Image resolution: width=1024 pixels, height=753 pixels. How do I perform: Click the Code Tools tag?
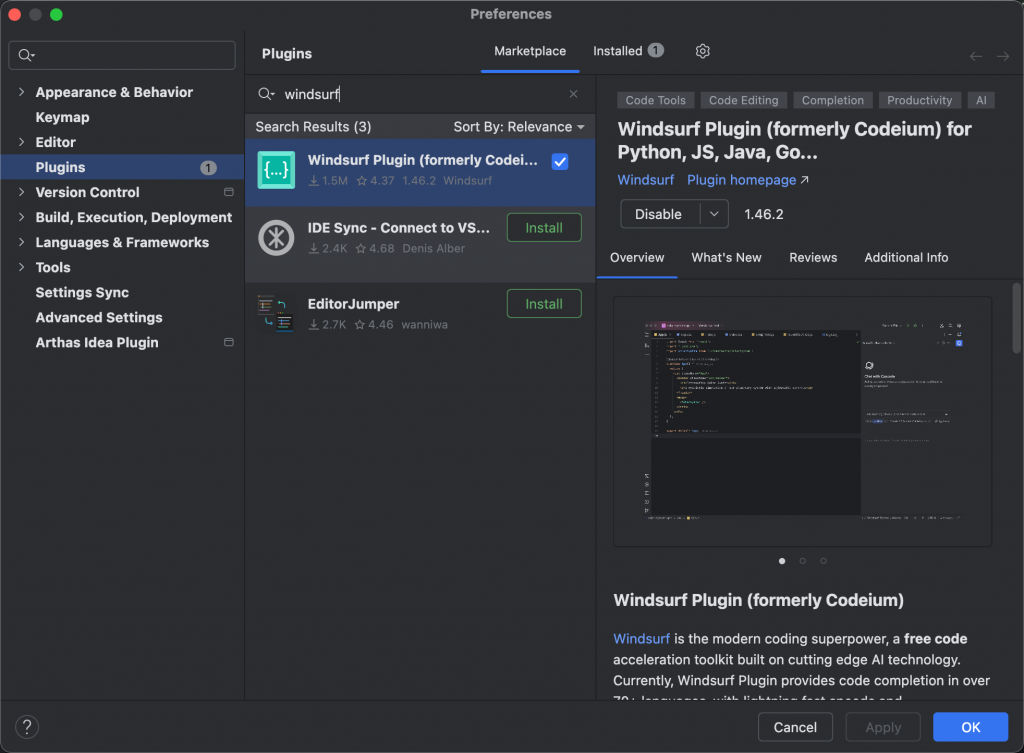(x=655, y=100)
